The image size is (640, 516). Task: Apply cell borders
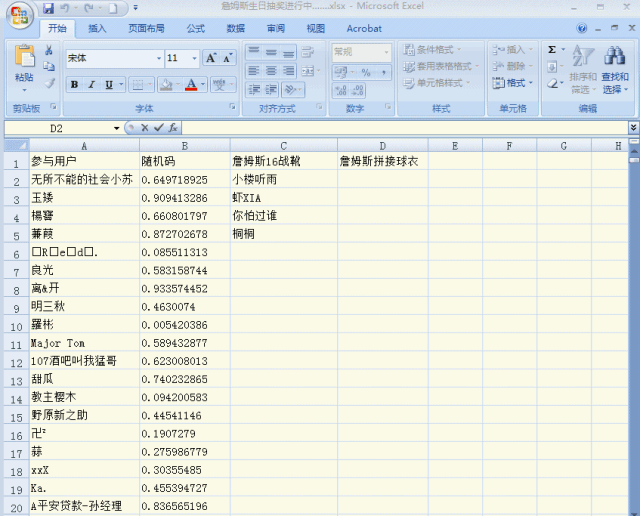(x=138, y=85)
